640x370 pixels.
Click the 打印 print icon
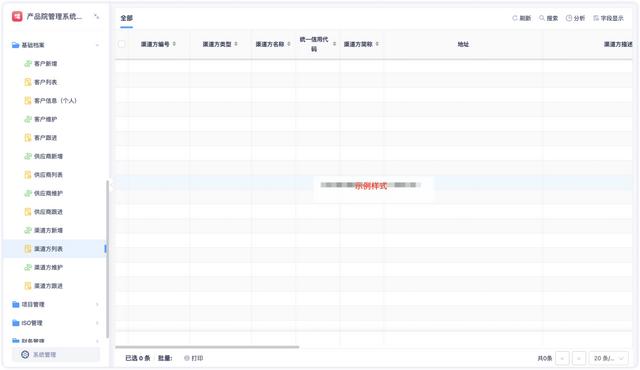tap(187, 358)
